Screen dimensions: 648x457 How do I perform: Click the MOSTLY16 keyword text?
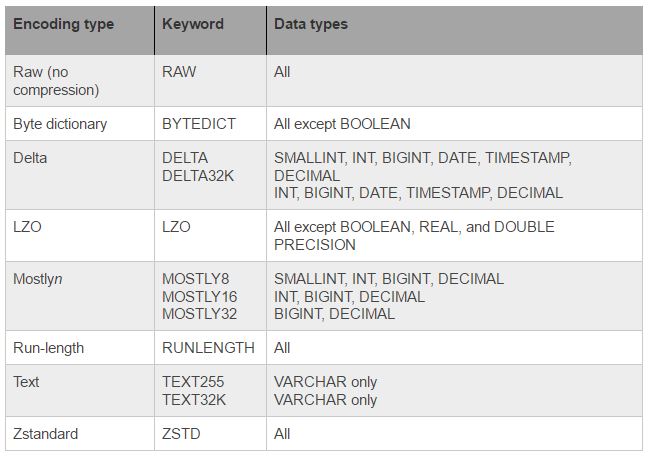(x=200, y=297)
